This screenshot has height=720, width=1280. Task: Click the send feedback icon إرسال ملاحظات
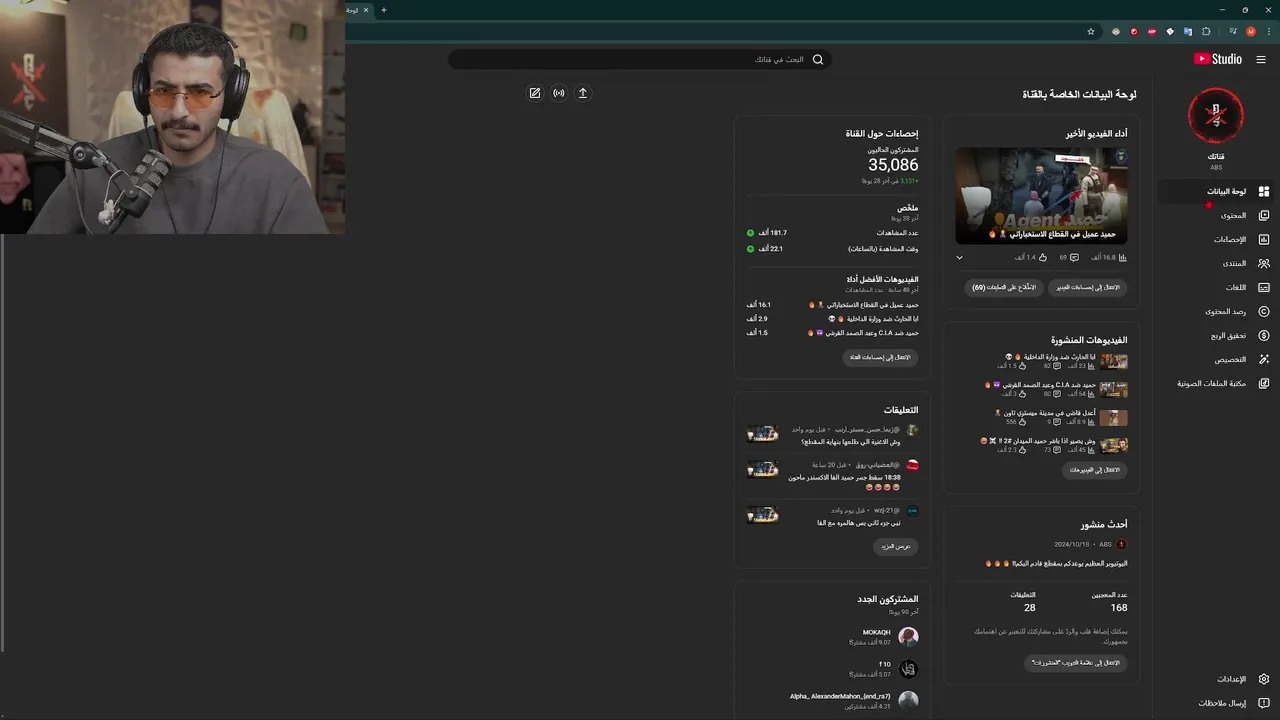coord(1264,703)
